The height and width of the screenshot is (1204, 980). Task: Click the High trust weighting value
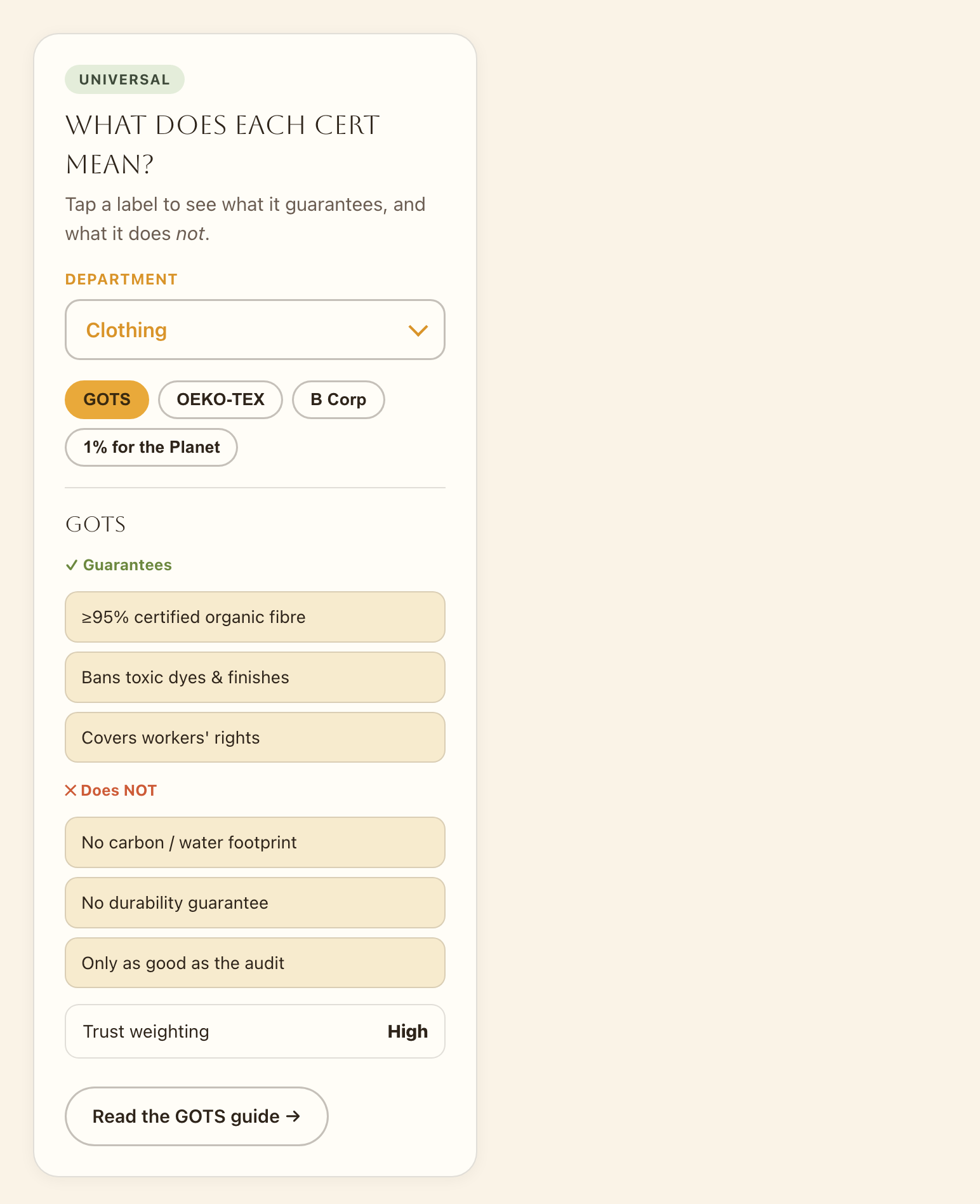coord(407,1031)
